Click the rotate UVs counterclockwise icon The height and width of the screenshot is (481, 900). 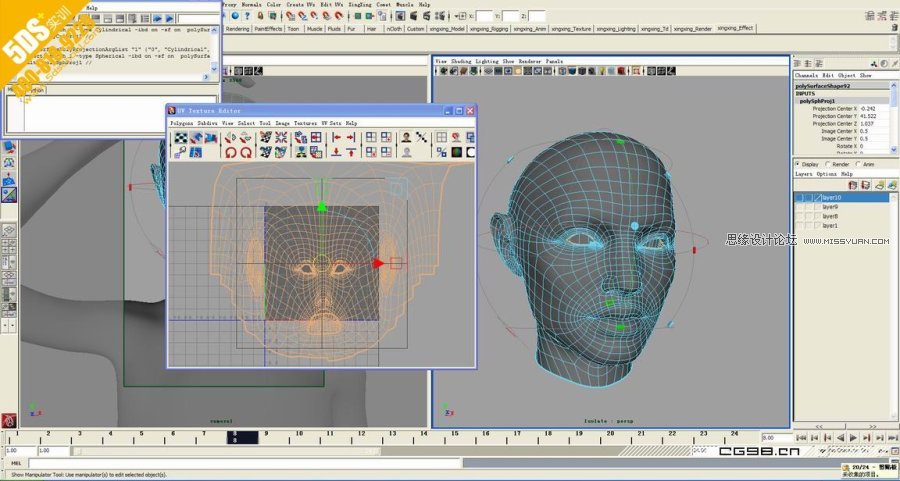tap(230, 152)
